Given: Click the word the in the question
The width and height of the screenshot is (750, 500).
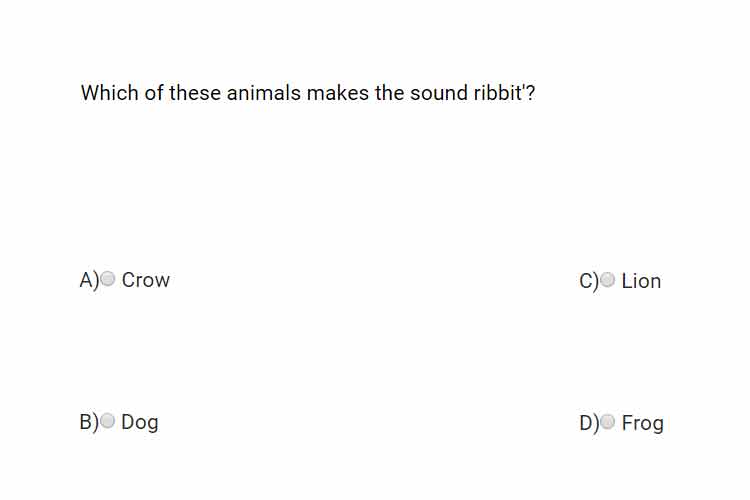Looking at the screenshot, I should coord(389,93).
